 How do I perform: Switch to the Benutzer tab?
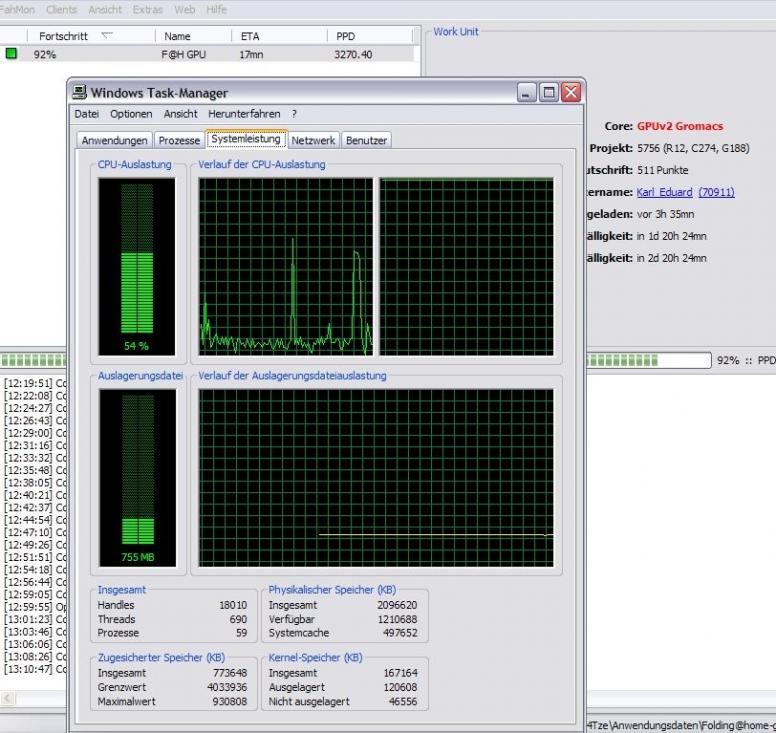tap(366, 141)
